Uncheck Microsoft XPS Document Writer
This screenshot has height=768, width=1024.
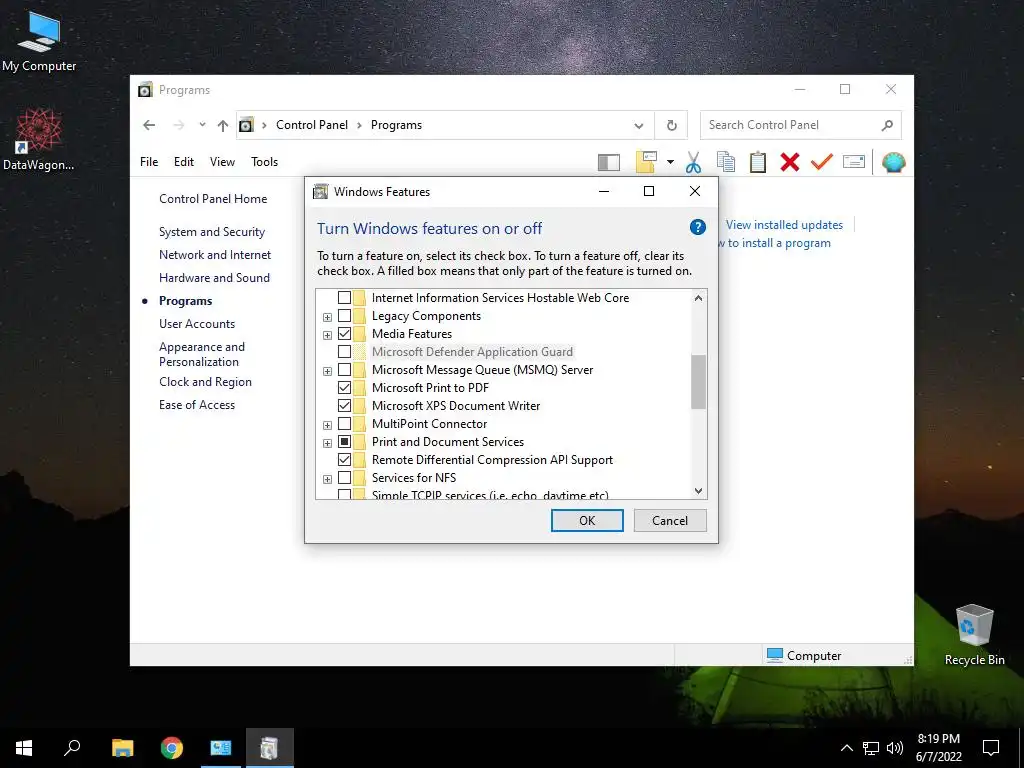tap(344, 406)
